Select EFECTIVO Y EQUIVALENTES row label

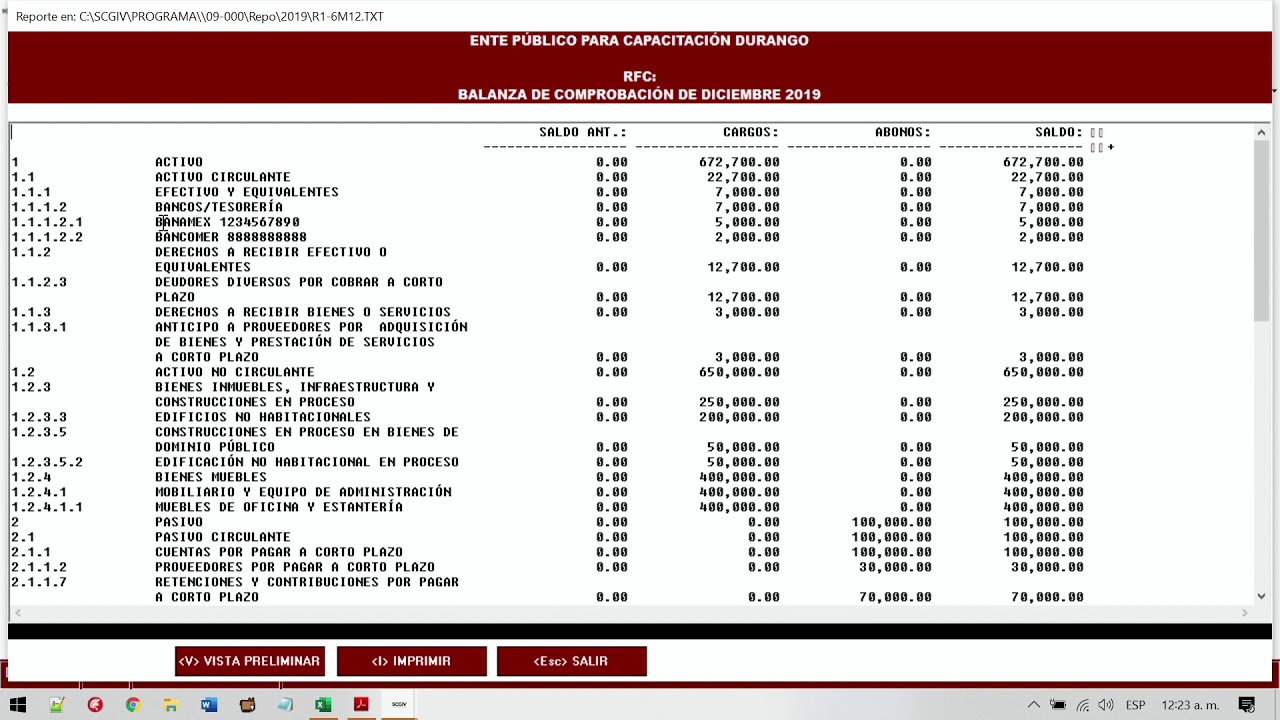tap(247, 192)
